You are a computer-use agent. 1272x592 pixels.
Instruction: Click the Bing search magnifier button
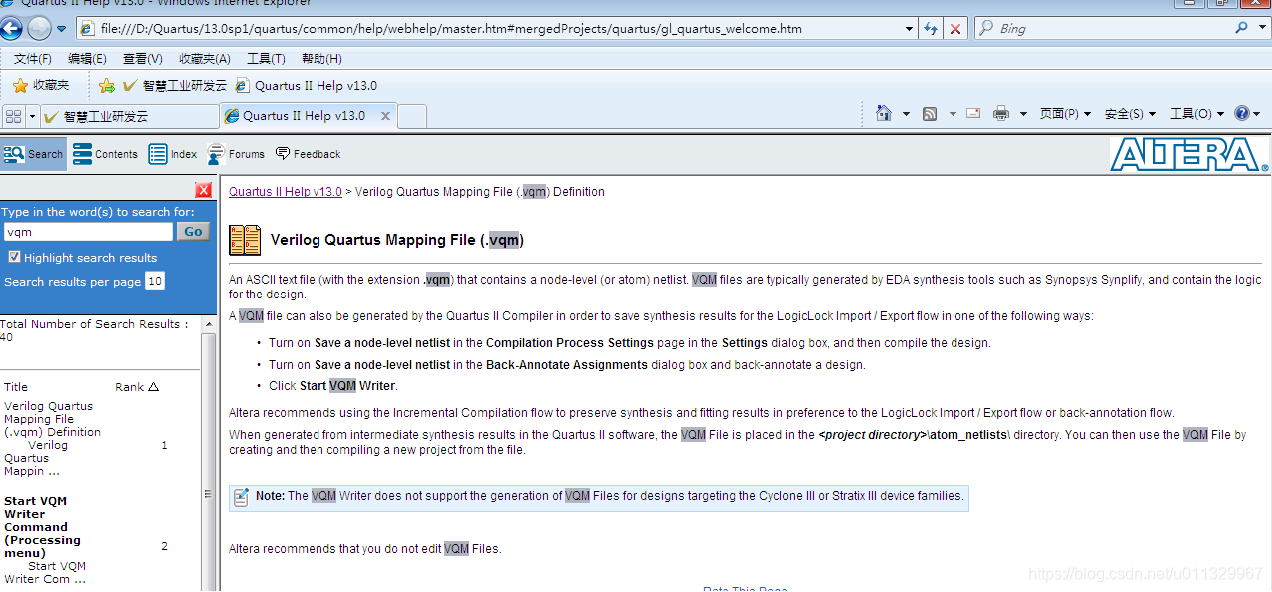coord(1241,29)
